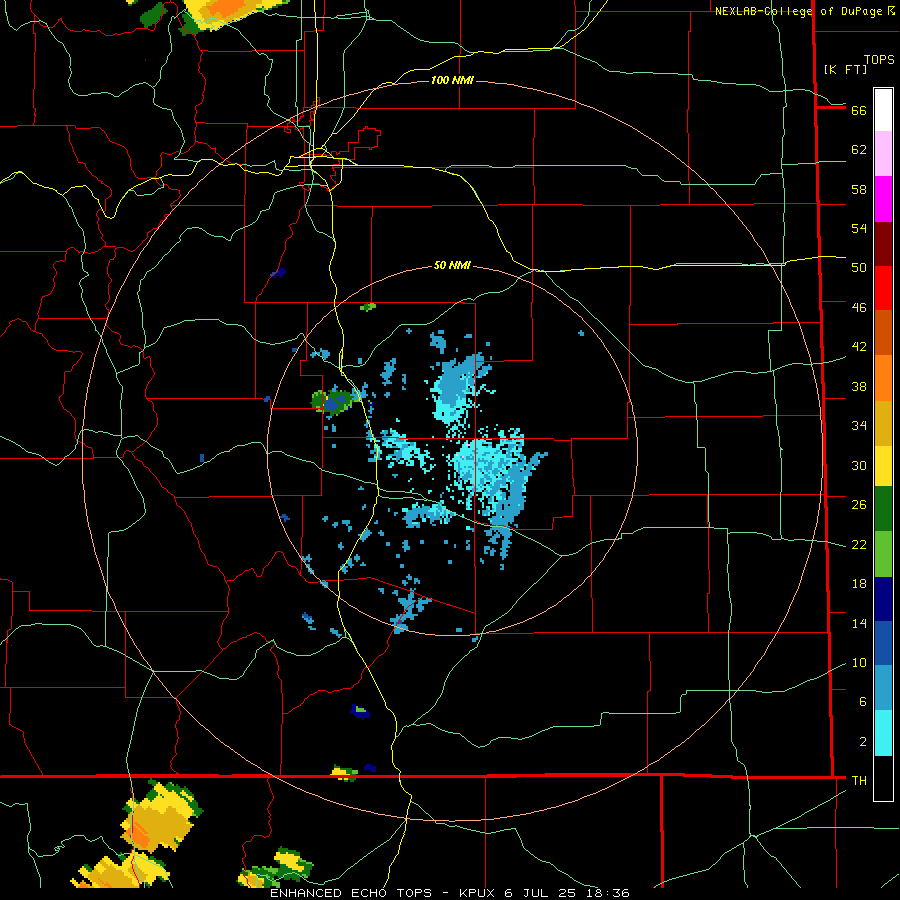The width and height of the screenshot is (900, 900).
Task: Click the medium blue legend swatch
Action: 883,643
